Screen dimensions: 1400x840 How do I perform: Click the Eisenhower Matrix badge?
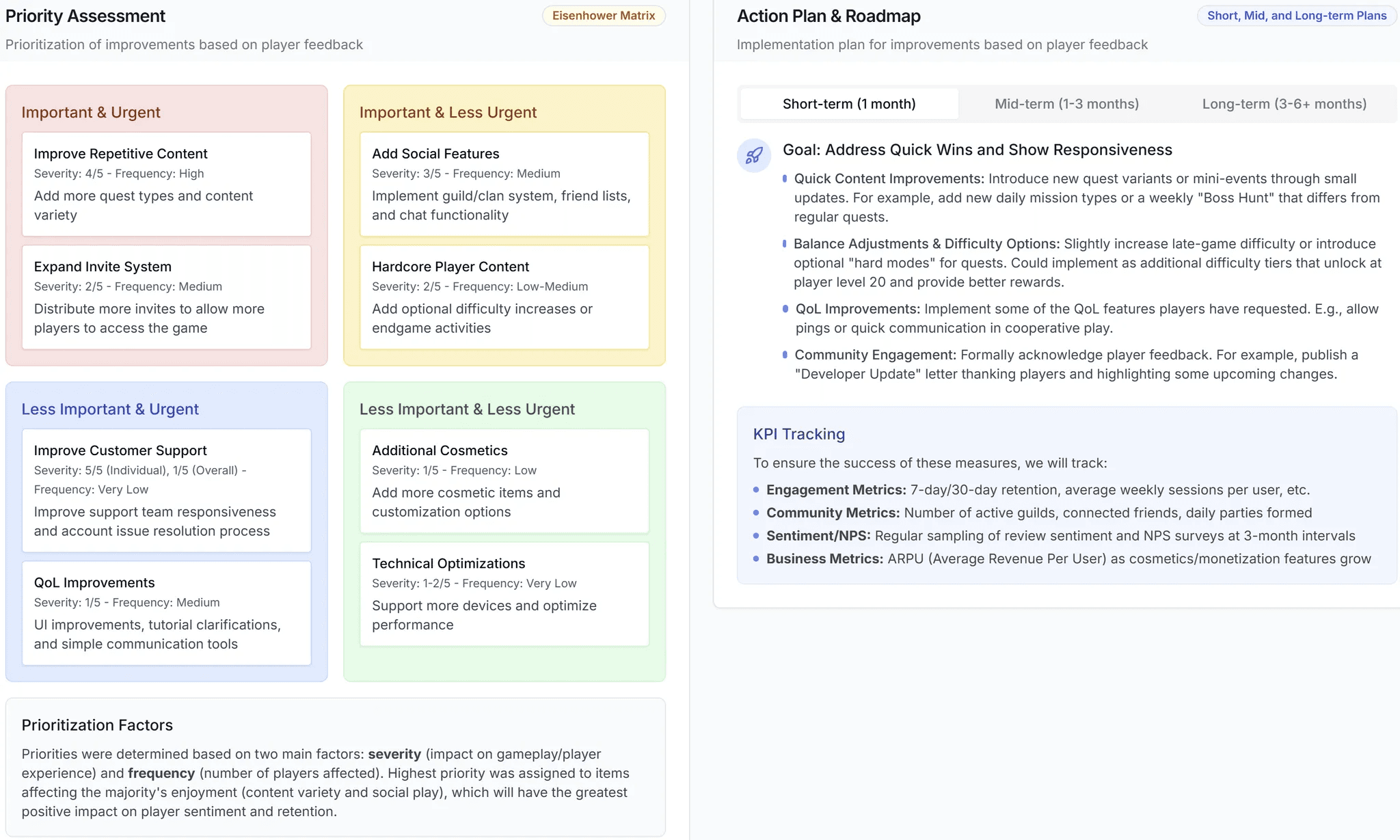coord(603,15)
